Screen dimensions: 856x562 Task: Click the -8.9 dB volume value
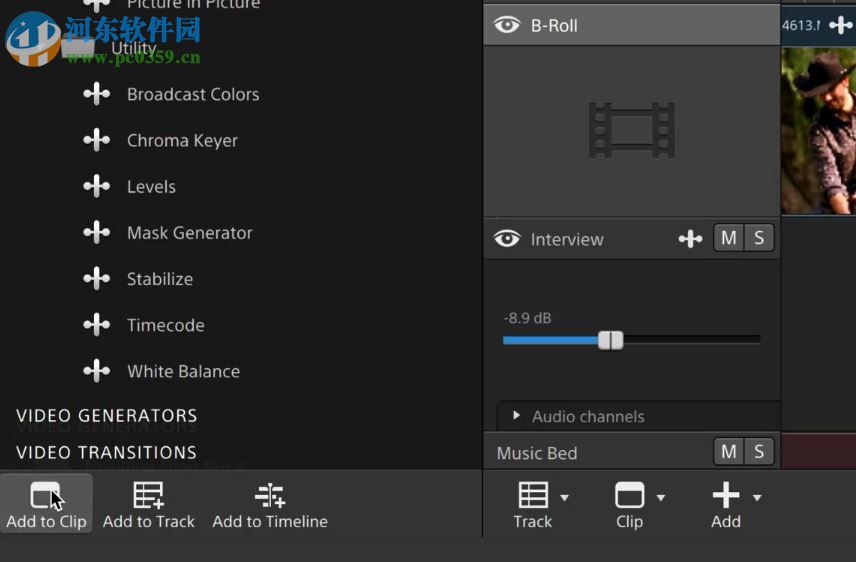[527, 318]
